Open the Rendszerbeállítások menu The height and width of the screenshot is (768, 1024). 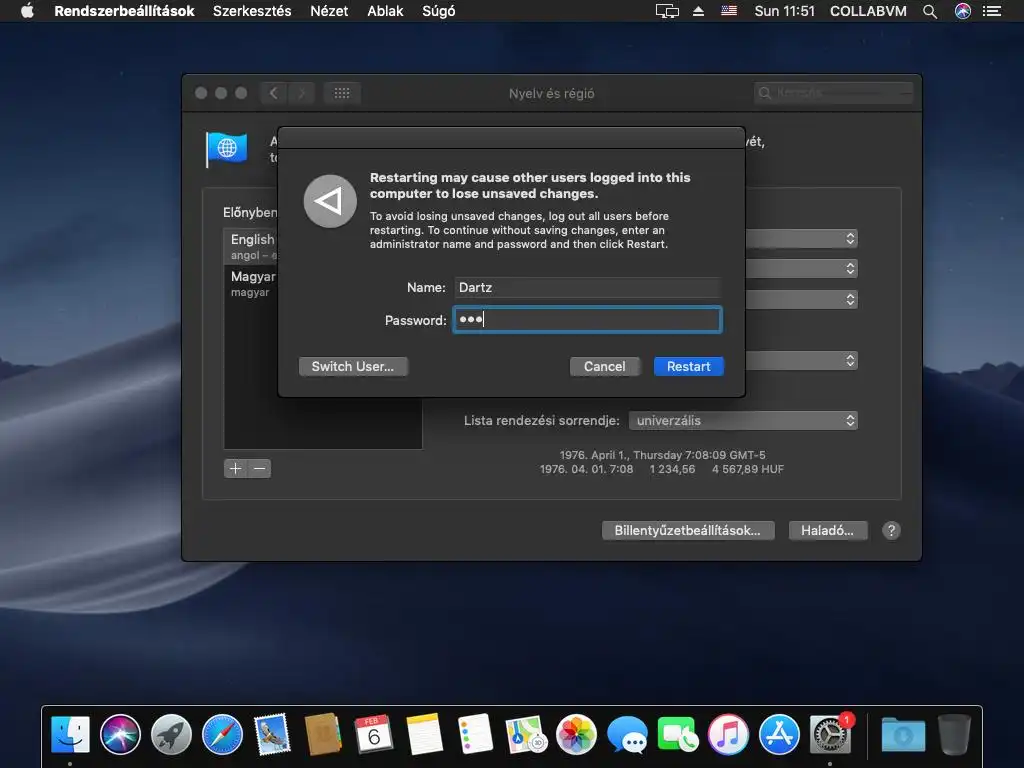coord(124,11)
